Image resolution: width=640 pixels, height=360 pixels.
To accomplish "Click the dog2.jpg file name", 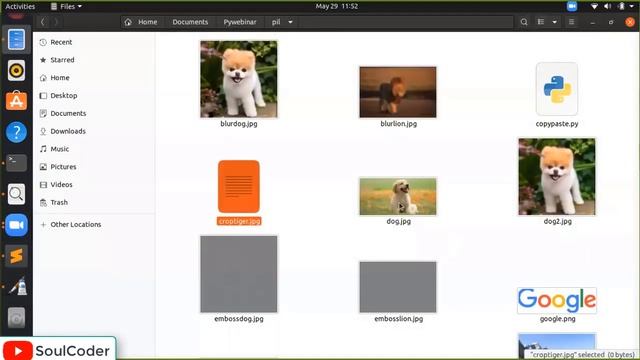I will click(558, 221).
